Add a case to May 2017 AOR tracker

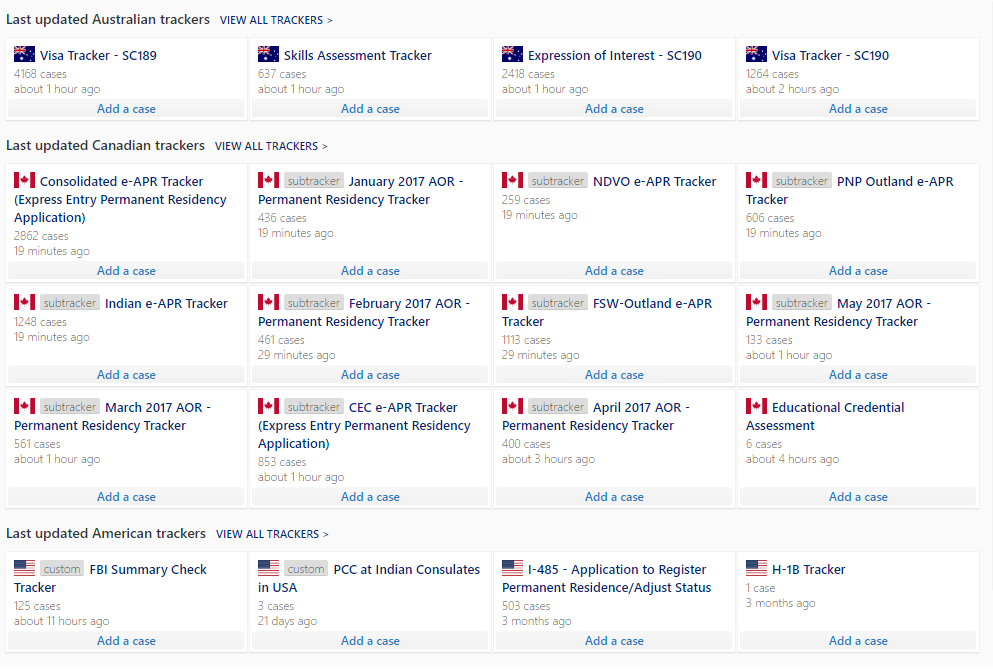tap(858, 375)
